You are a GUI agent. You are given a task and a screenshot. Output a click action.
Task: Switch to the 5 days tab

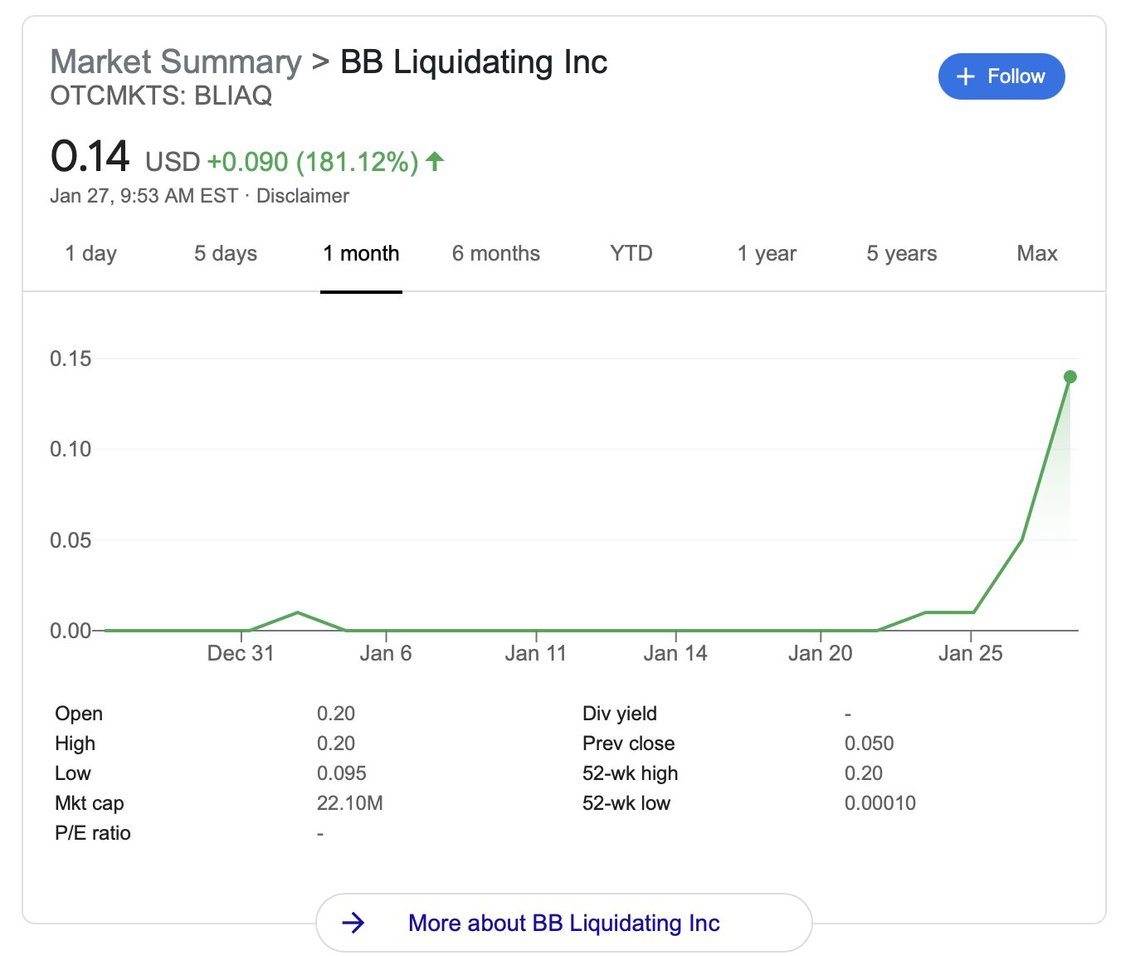coord(225,253)
